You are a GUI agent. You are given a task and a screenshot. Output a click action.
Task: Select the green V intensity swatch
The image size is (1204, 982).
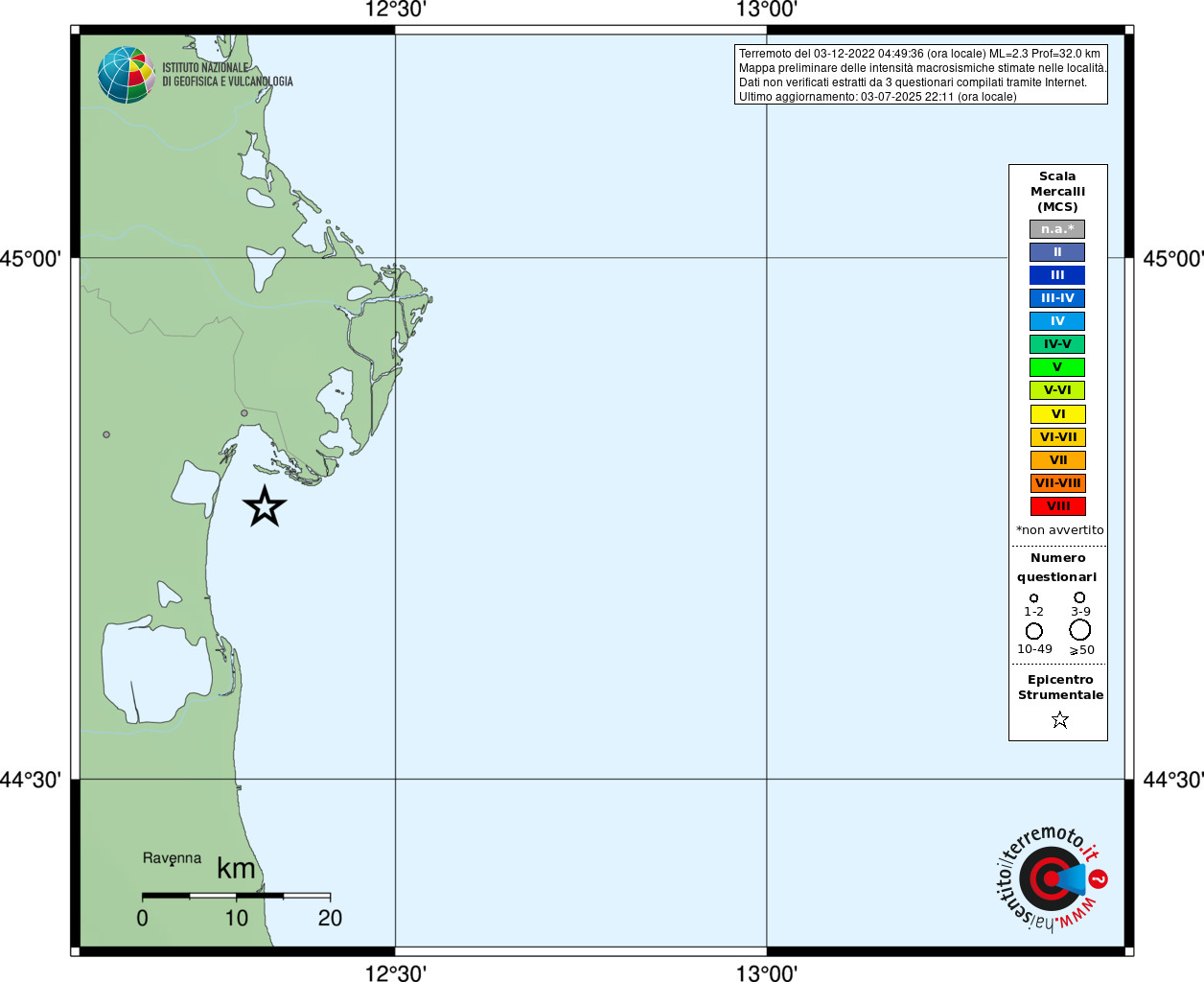(x=1057, y=367)
